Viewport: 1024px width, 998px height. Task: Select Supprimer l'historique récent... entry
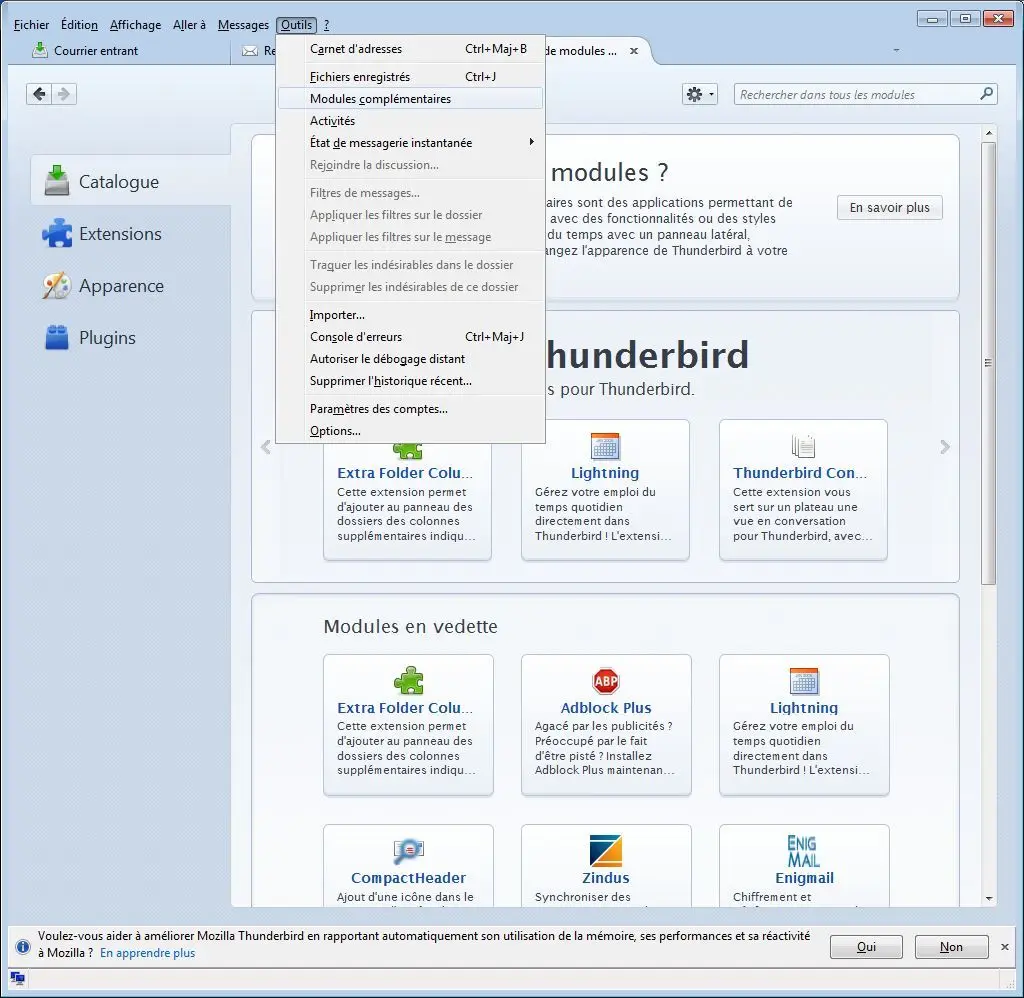pos(410,381)
